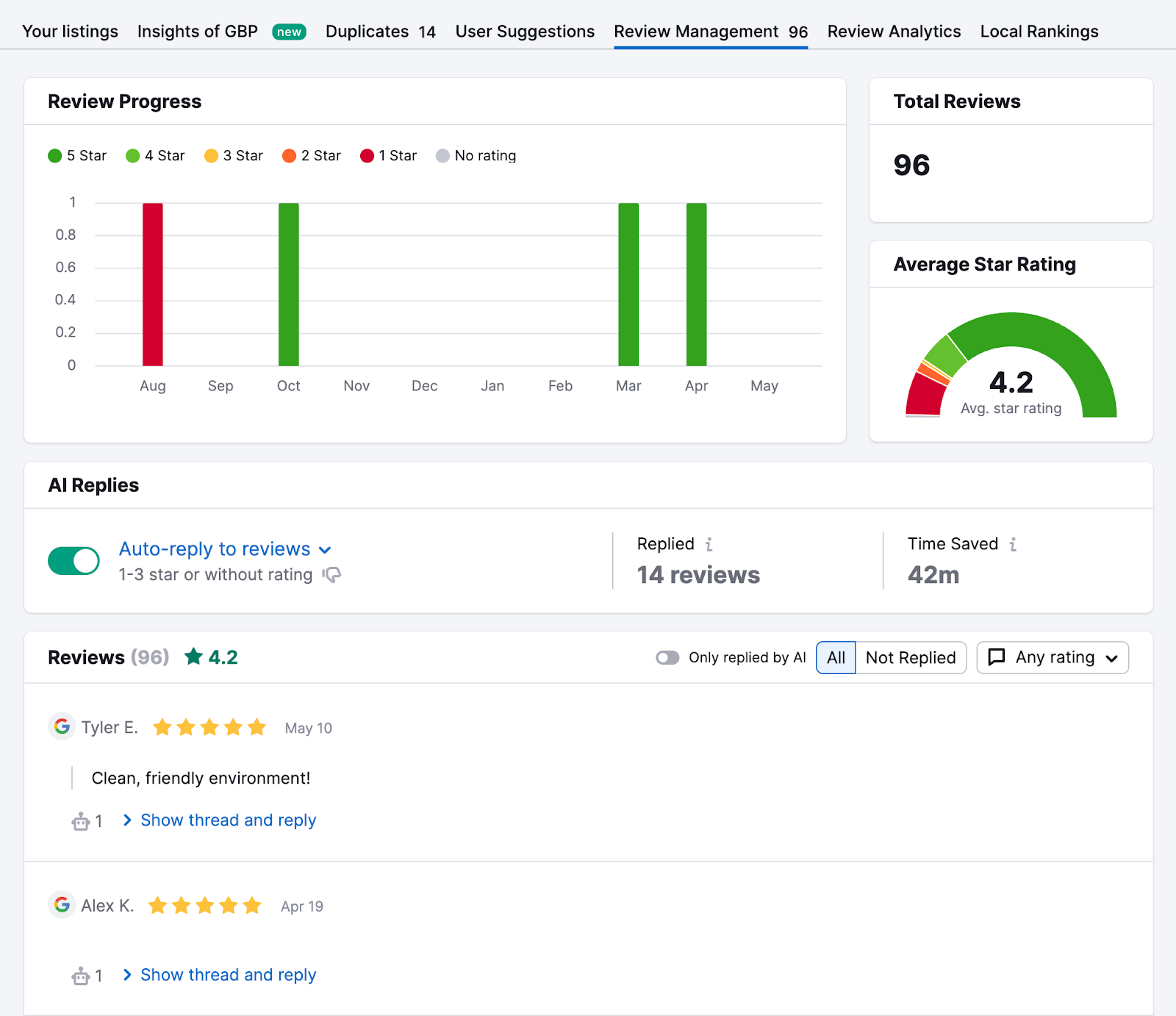Expand Tyler E.'s review thread chevron

(x=127, y=820)
